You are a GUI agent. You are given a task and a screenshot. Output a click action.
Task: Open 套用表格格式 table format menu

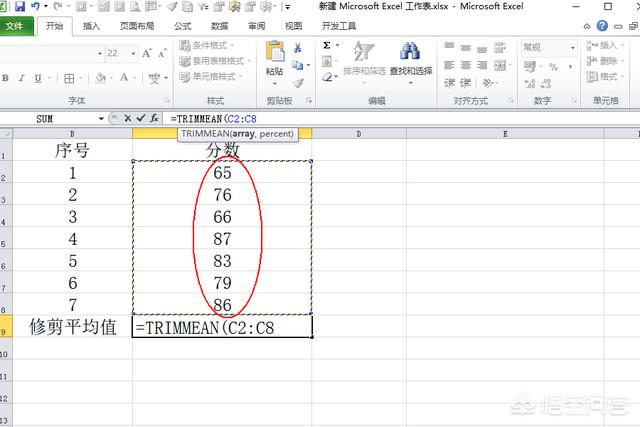click(x=215, y=61)
